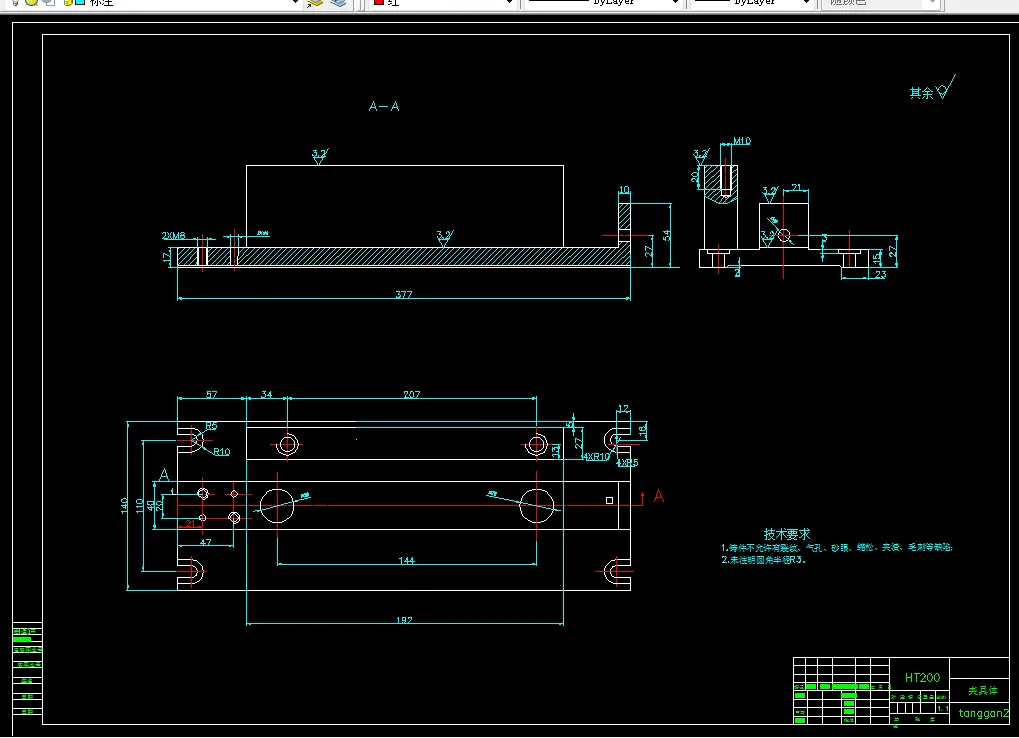The image size is (1019, 738).
Task: Expand the 红 color control dropdown
Action: (508, 3)
